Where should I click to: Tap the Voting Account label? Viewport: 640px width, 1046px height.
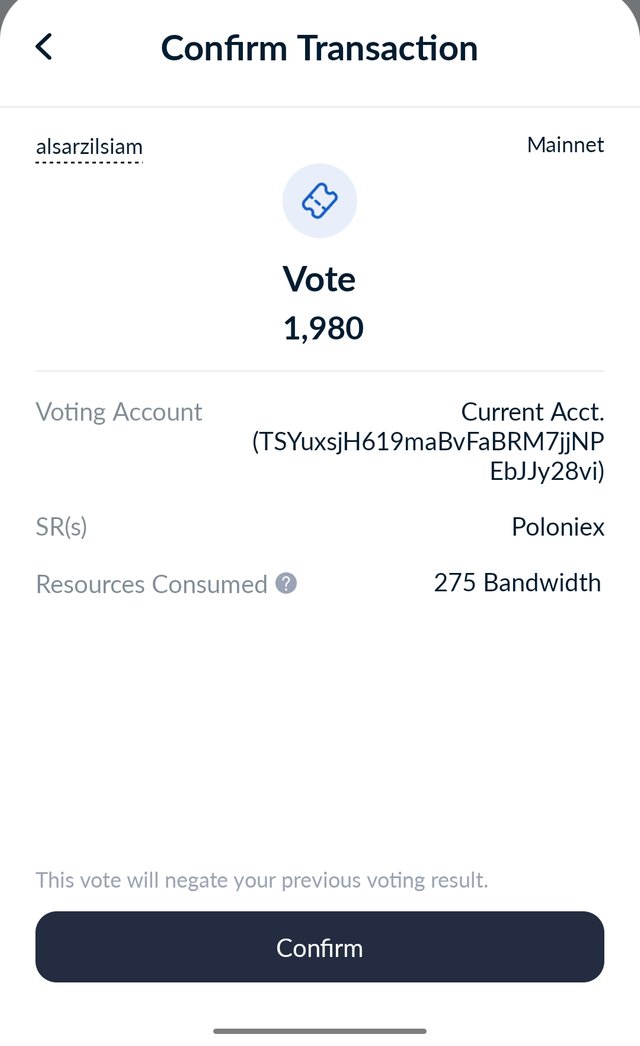click(x=119, y=412)
